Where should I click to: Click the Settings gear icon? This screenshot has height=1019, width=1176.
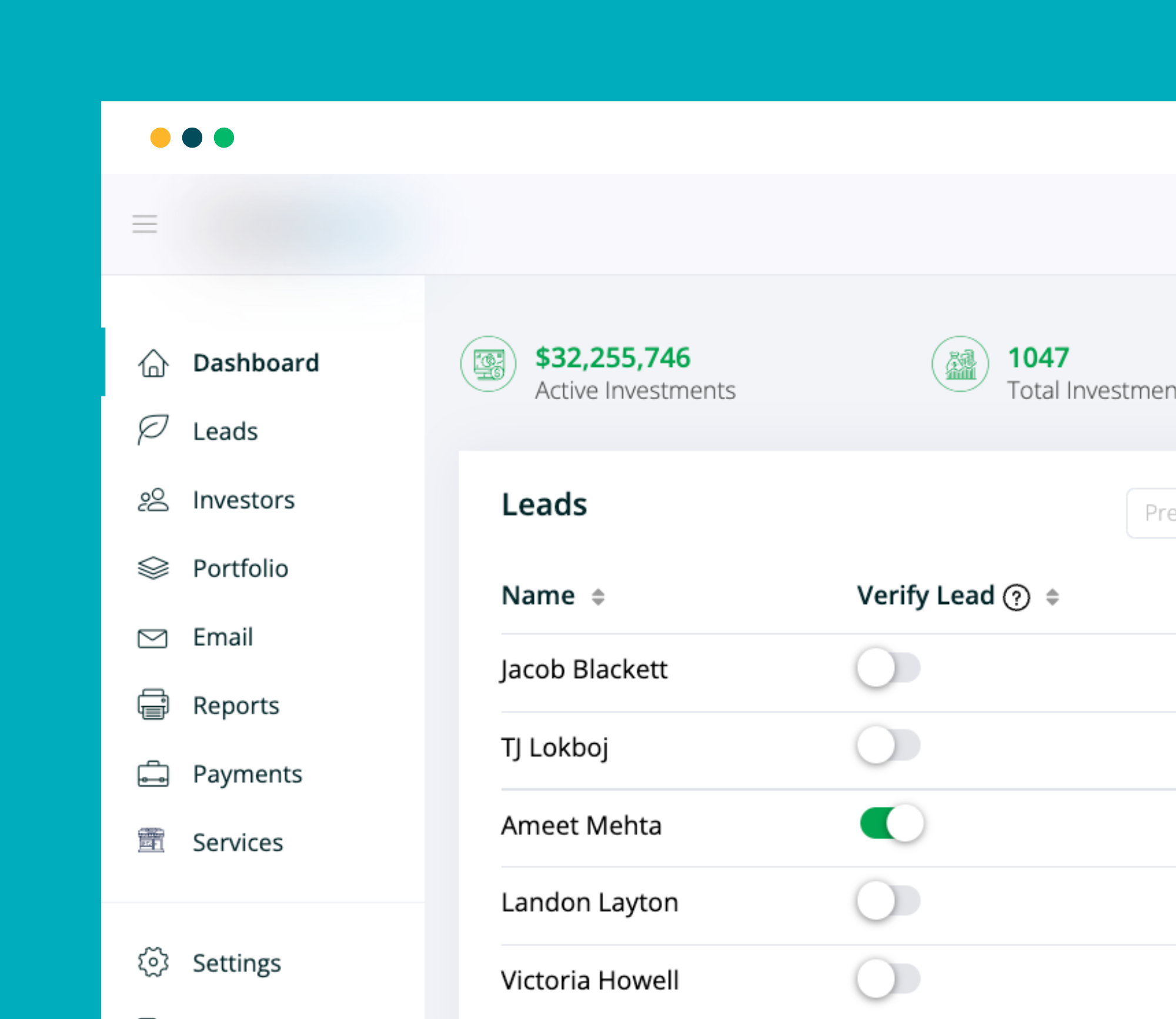(x=153, y=963)
